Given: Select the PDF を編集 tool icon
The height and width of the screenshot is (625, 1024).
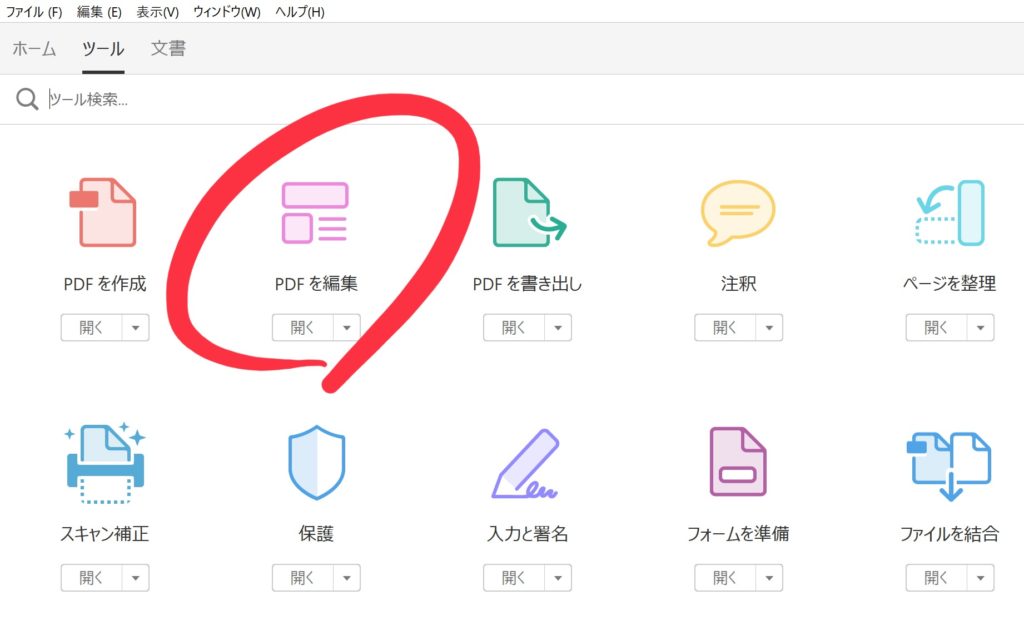Looking at the screenshot, I should click(x=315, y=212).
